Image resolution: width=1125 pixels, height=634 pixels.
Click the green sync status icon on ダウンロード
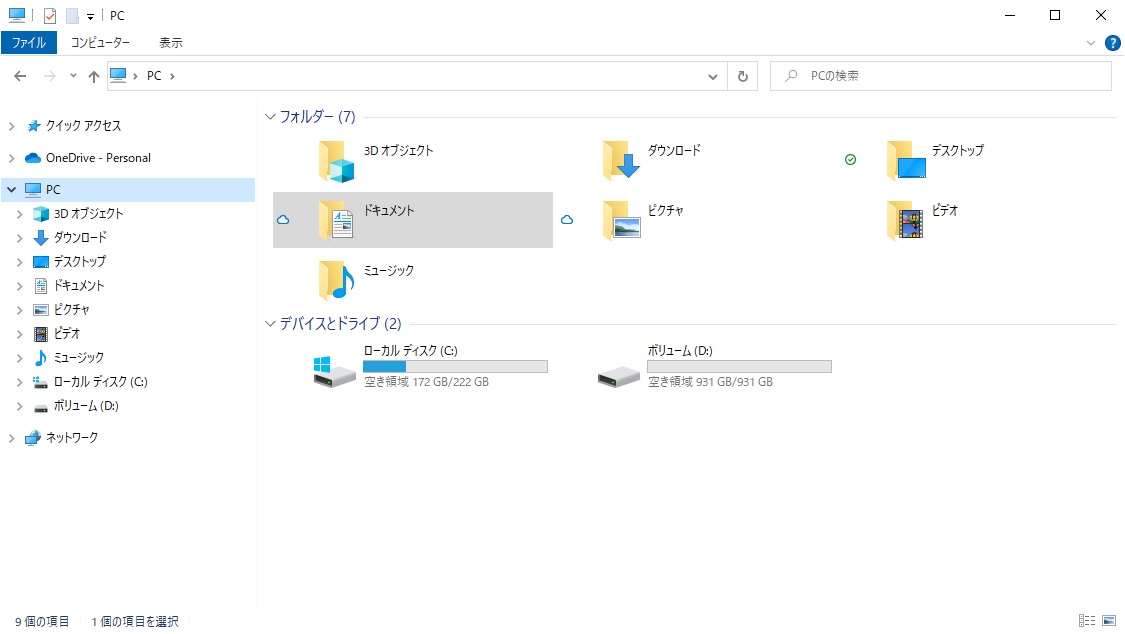coord(850,159)
